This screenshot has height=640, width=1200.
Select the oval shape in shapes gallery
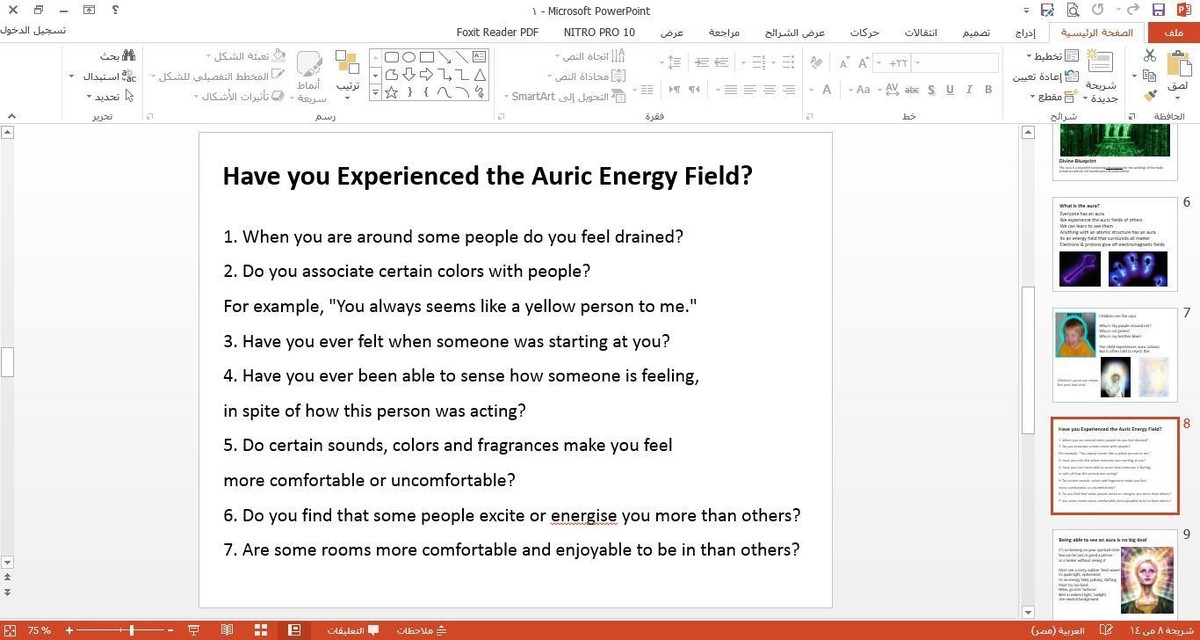click(409, 57)
